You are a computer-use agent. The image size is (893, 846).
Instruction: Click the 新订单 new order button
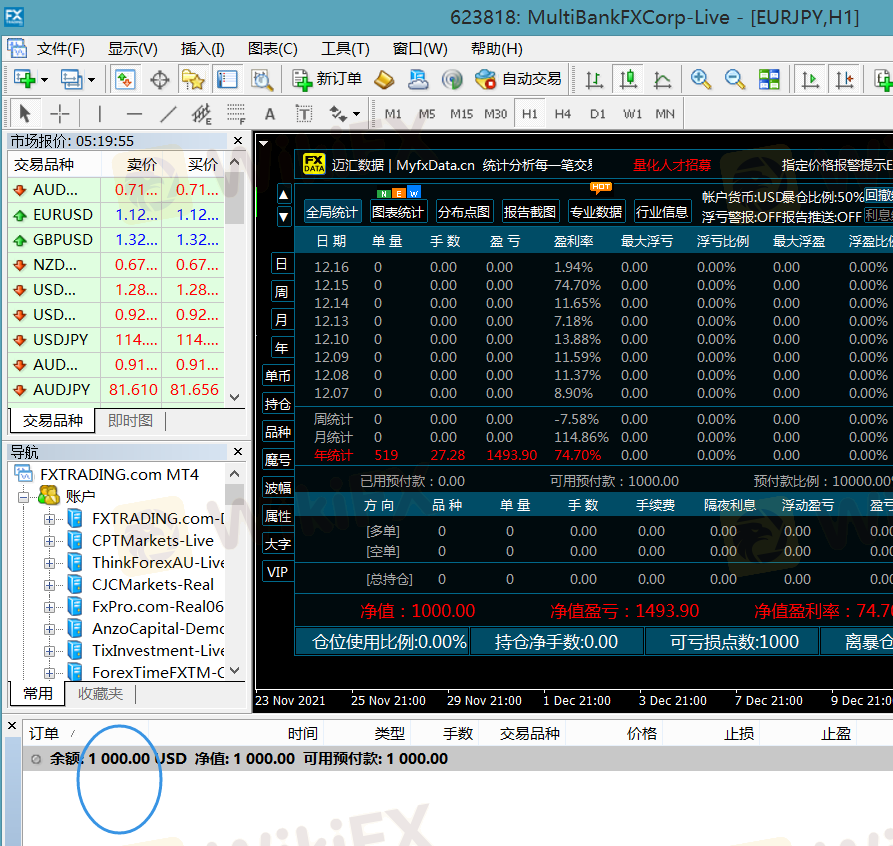327,79
